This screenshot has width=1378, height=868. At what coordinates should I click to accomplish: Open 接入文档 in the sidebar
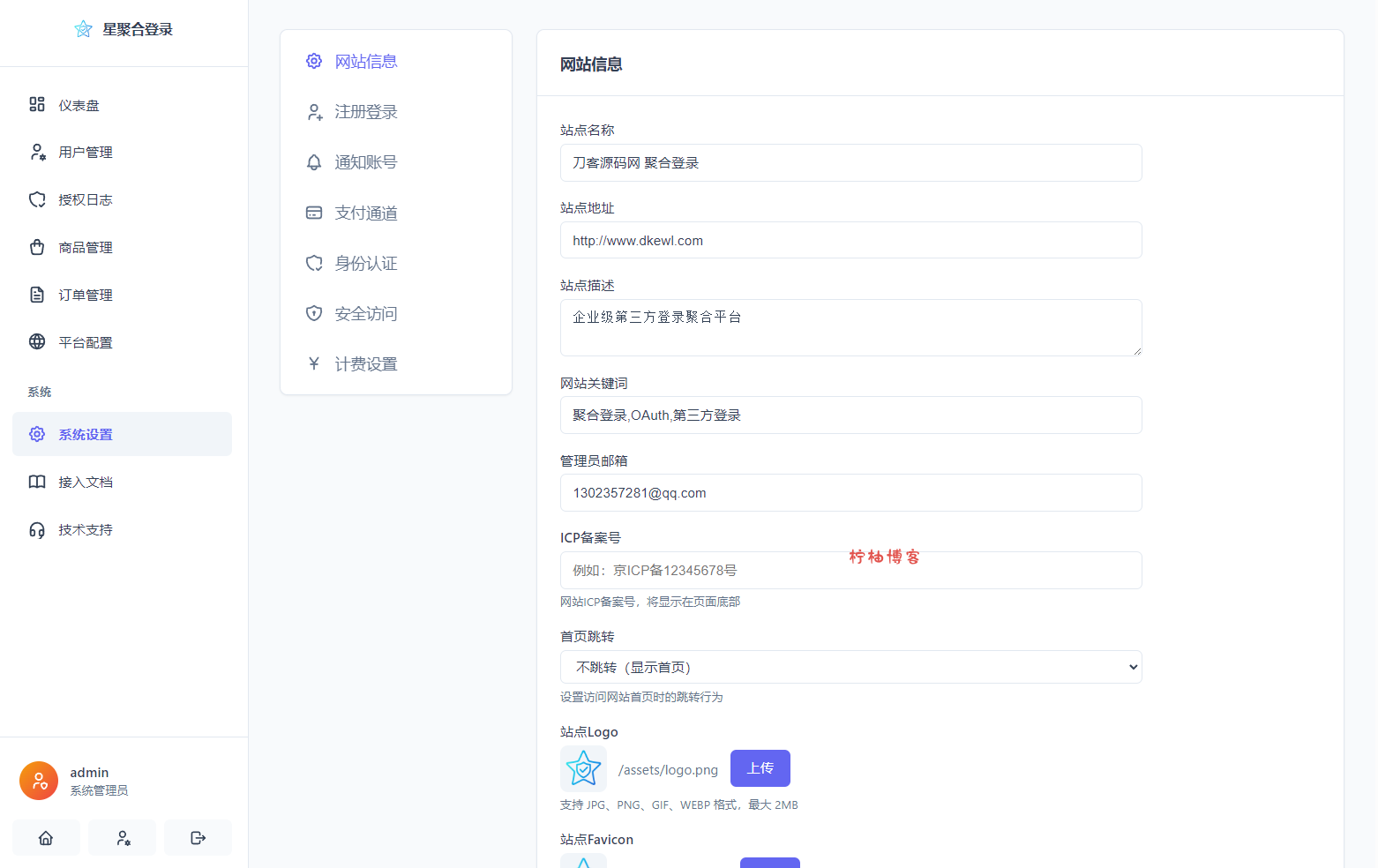(86, 483)
